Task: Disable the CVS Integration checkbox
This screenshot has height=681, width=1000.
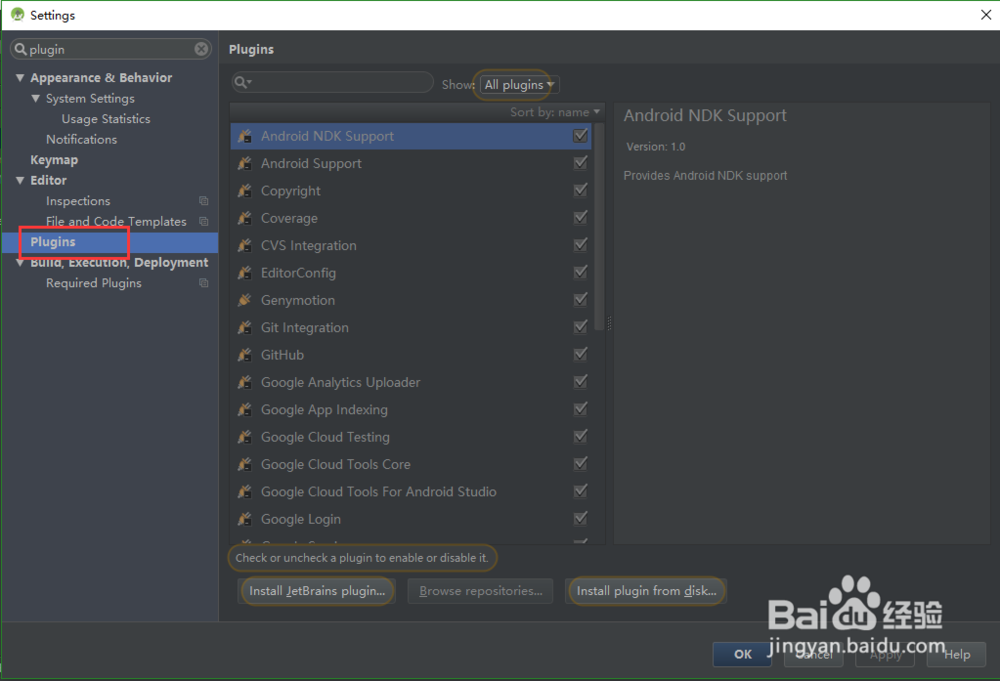Action: (580, 245)
